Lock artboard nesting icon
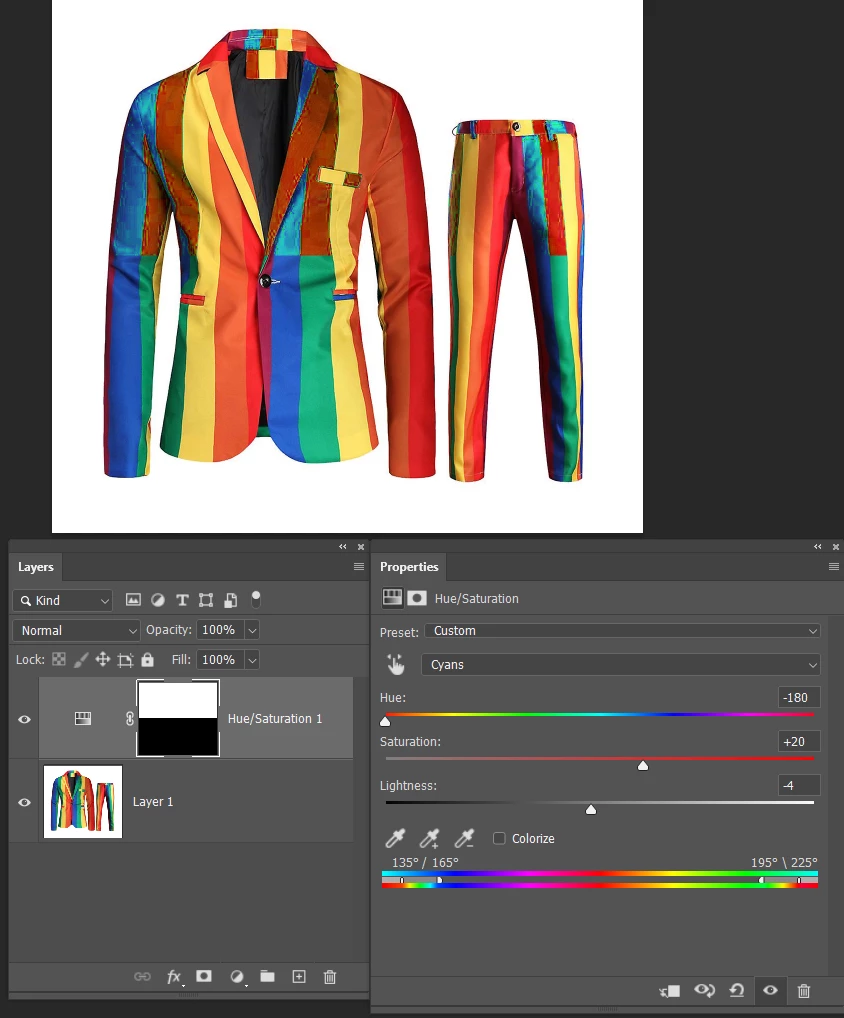The width and height of the screenshot is (844, 1018). [125, 660]
